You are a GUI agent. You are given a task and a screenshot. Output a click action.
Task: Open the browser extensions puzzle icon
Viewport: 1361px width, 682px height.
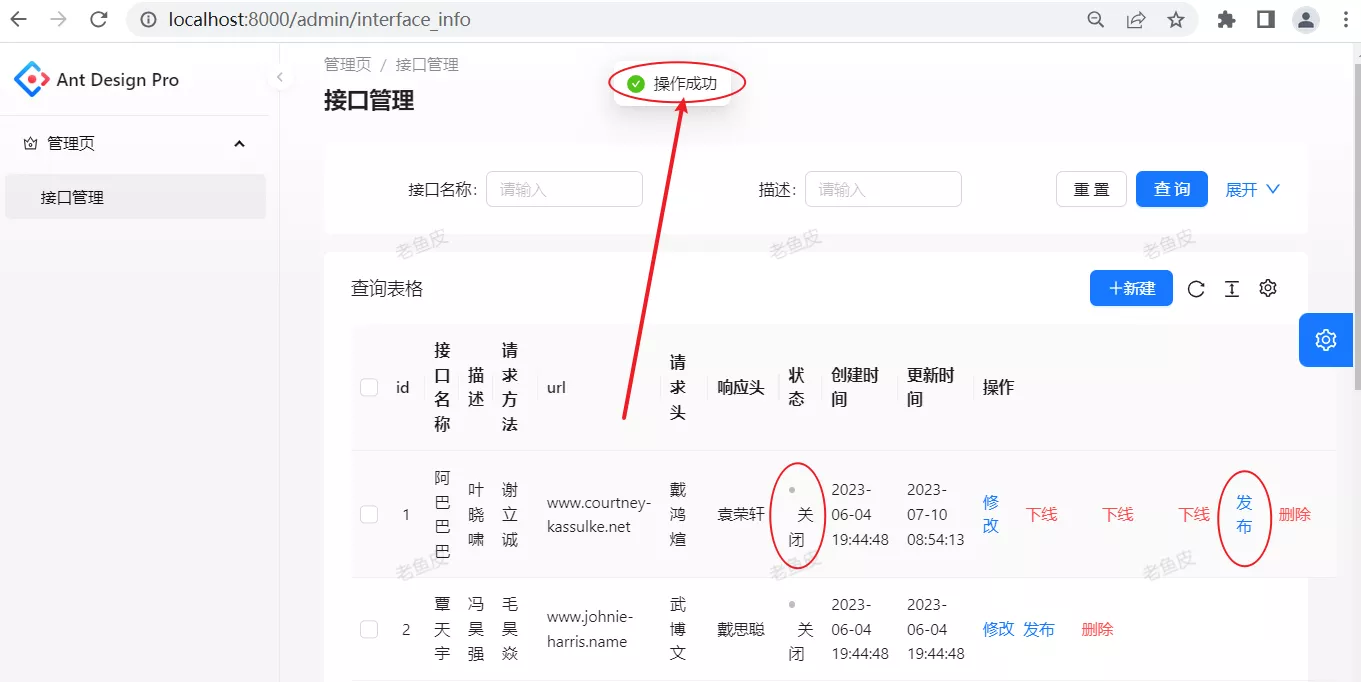(x=1226, y=19)
